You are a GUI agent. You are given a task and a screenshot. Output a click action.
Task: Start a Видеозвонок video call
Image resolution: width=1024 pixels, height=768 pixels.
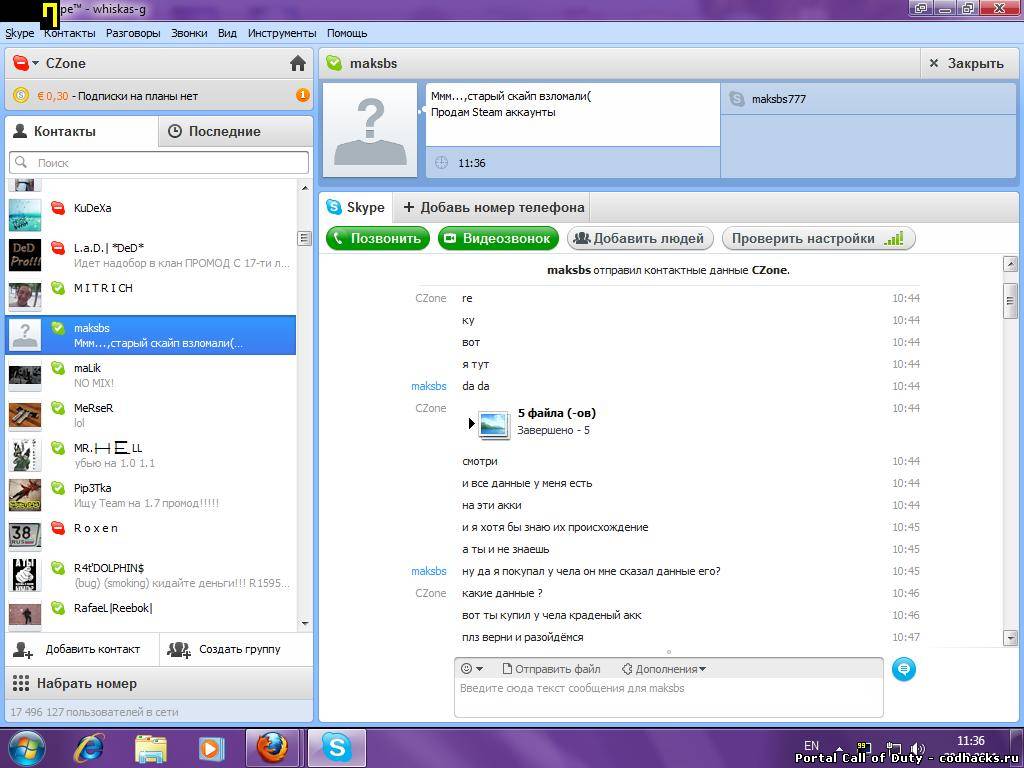click(x=498, y=238)
